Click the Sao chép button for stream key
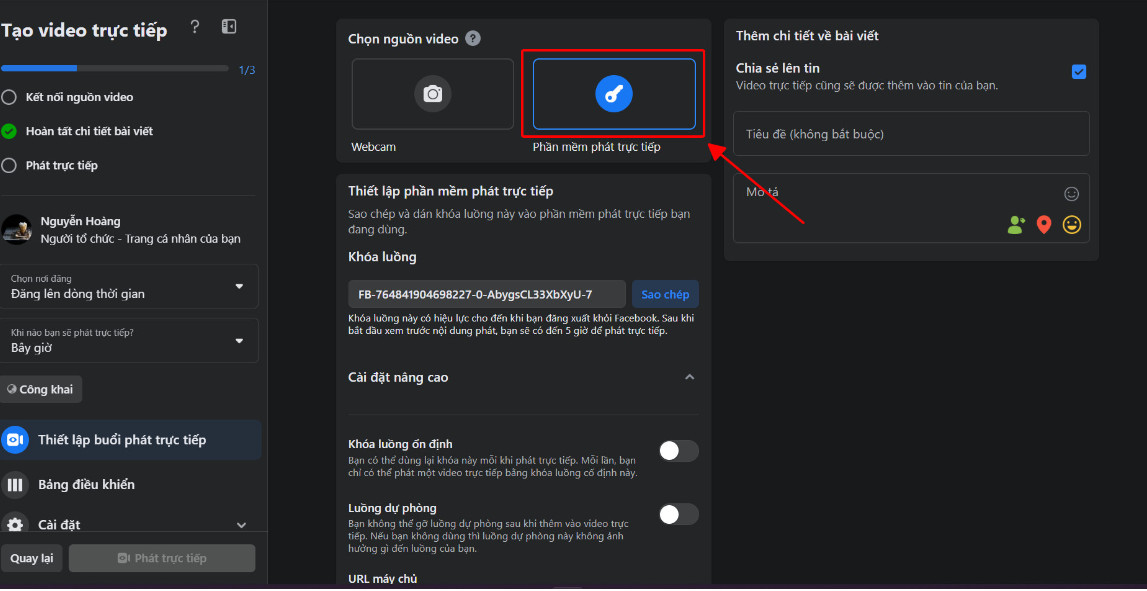Image resolution: width=1147 pixels, height=591 pixels. 665,294
